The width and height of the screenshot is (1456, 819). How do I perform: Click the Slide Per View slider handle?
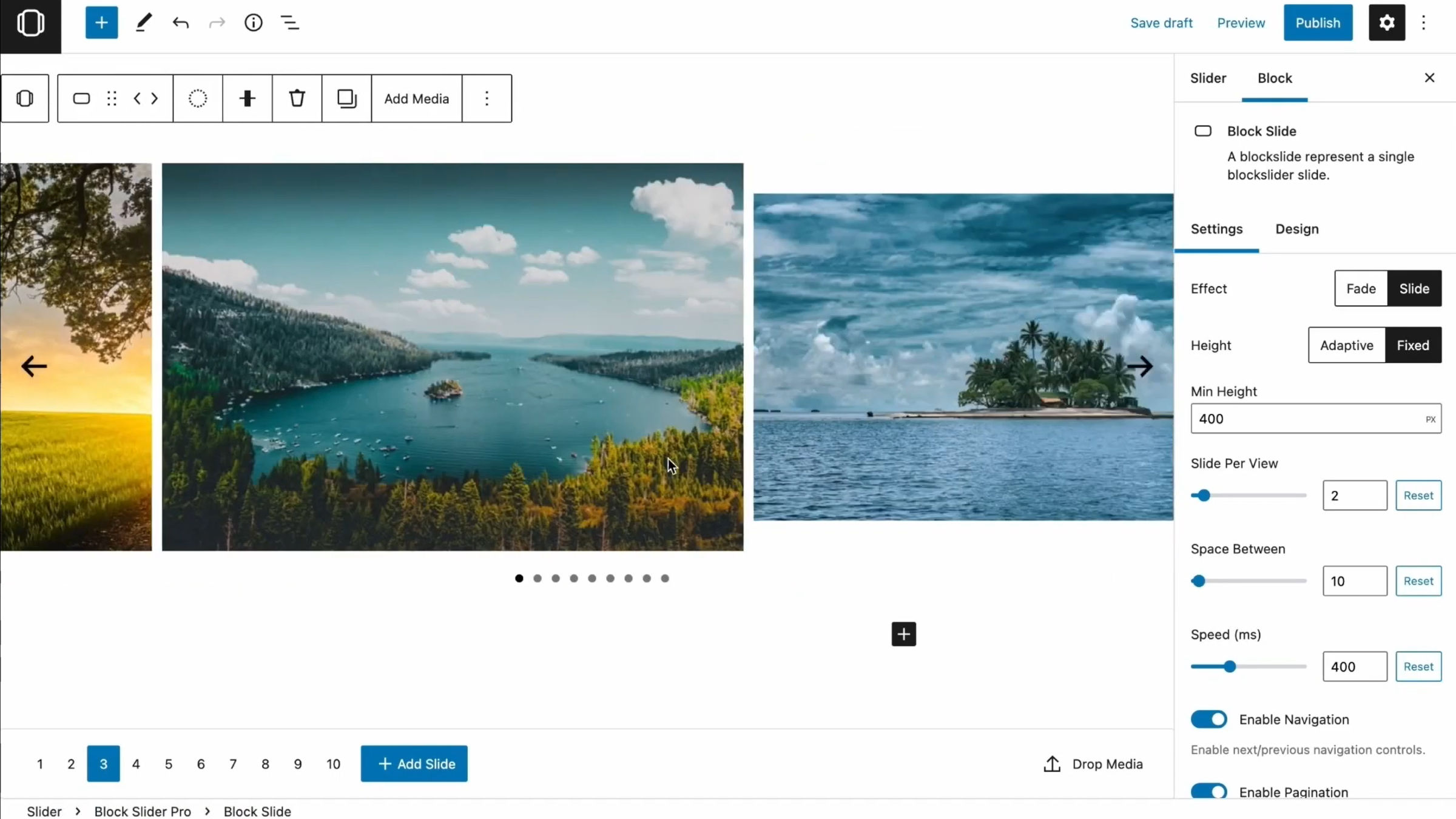coord(1203,495)
